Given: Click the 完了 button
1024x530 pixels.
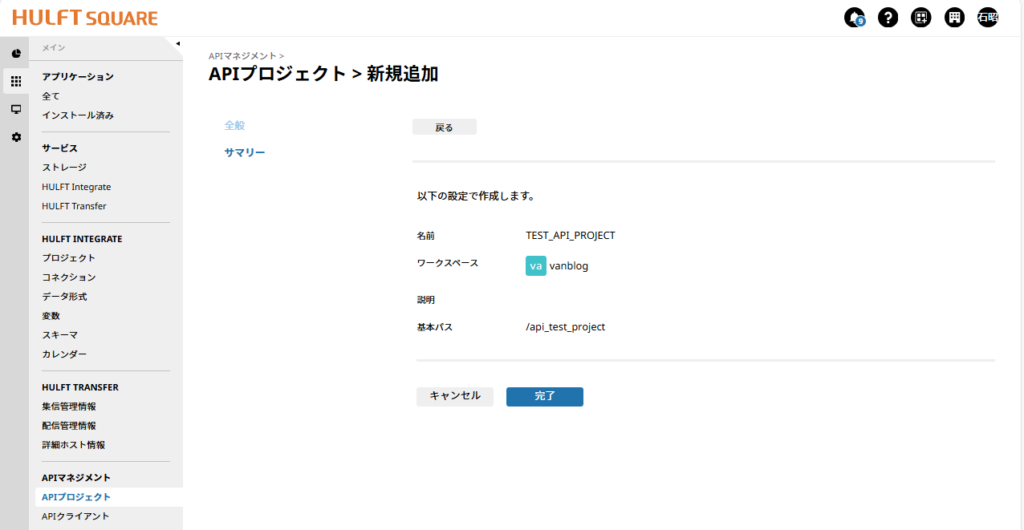Looking at the screenshot, I should click(545, 396).
